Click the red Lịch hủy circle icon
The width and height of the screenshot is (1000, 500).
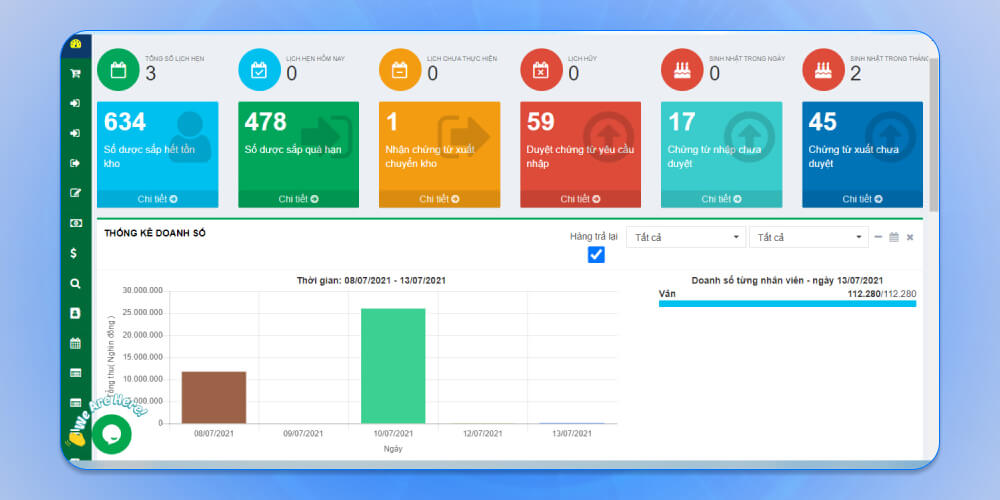(541, 70)
